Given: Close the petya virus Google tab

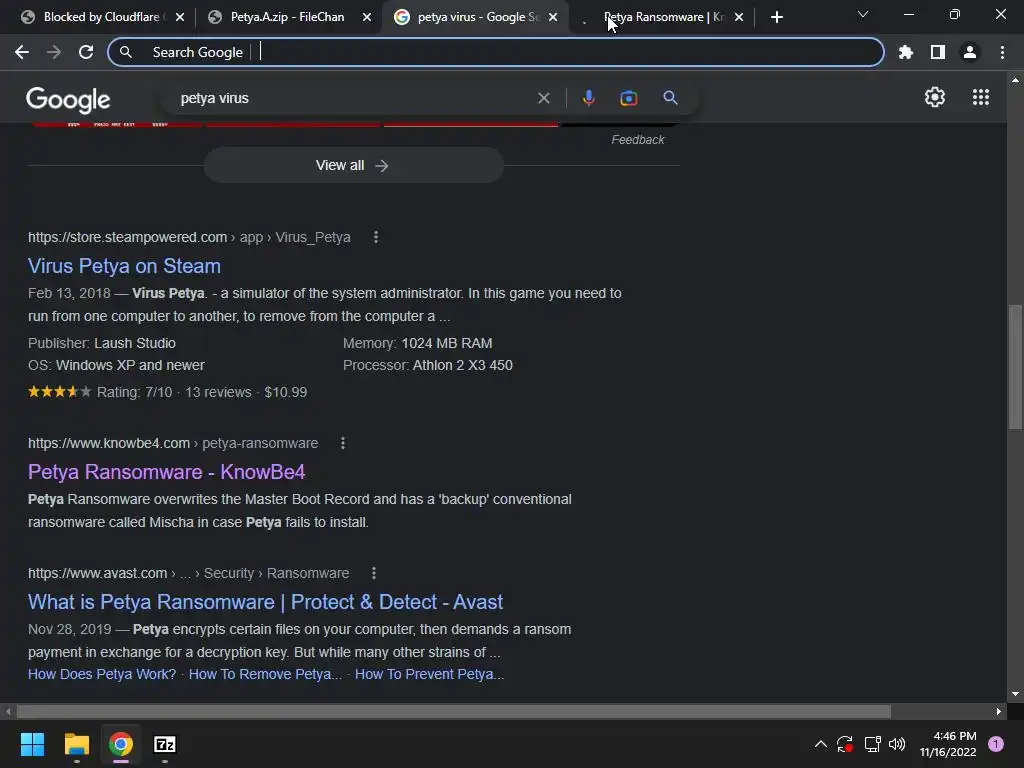Looking at the screenshot, I should pos(553,17).
